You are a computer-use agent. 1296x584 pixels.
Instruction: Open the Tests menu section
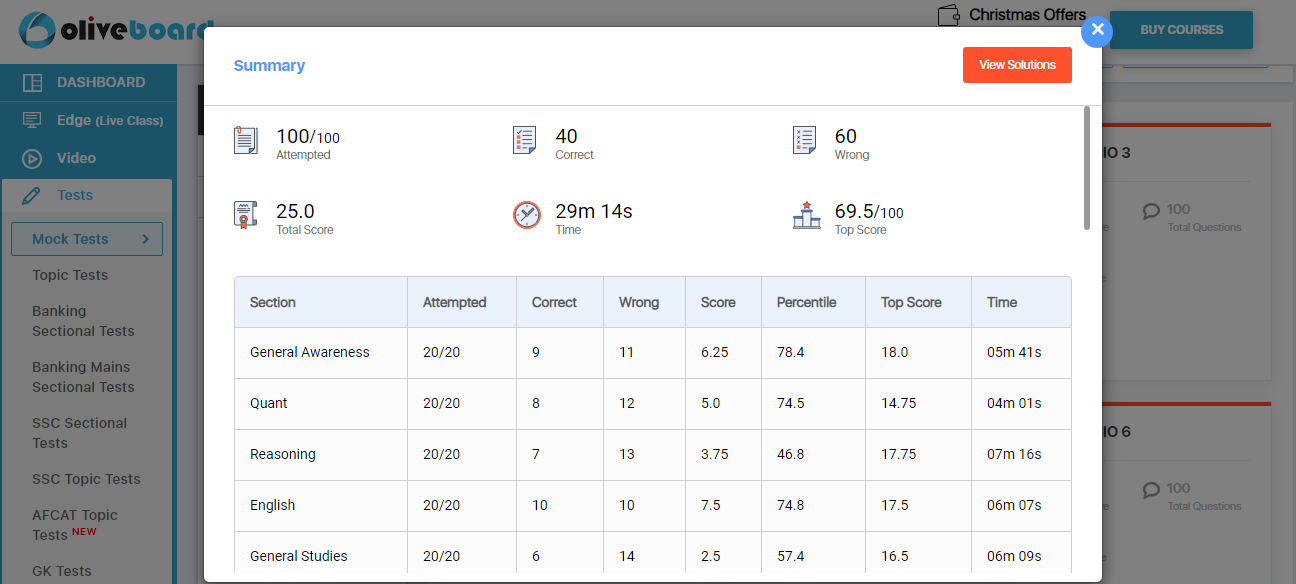point(75,195)
